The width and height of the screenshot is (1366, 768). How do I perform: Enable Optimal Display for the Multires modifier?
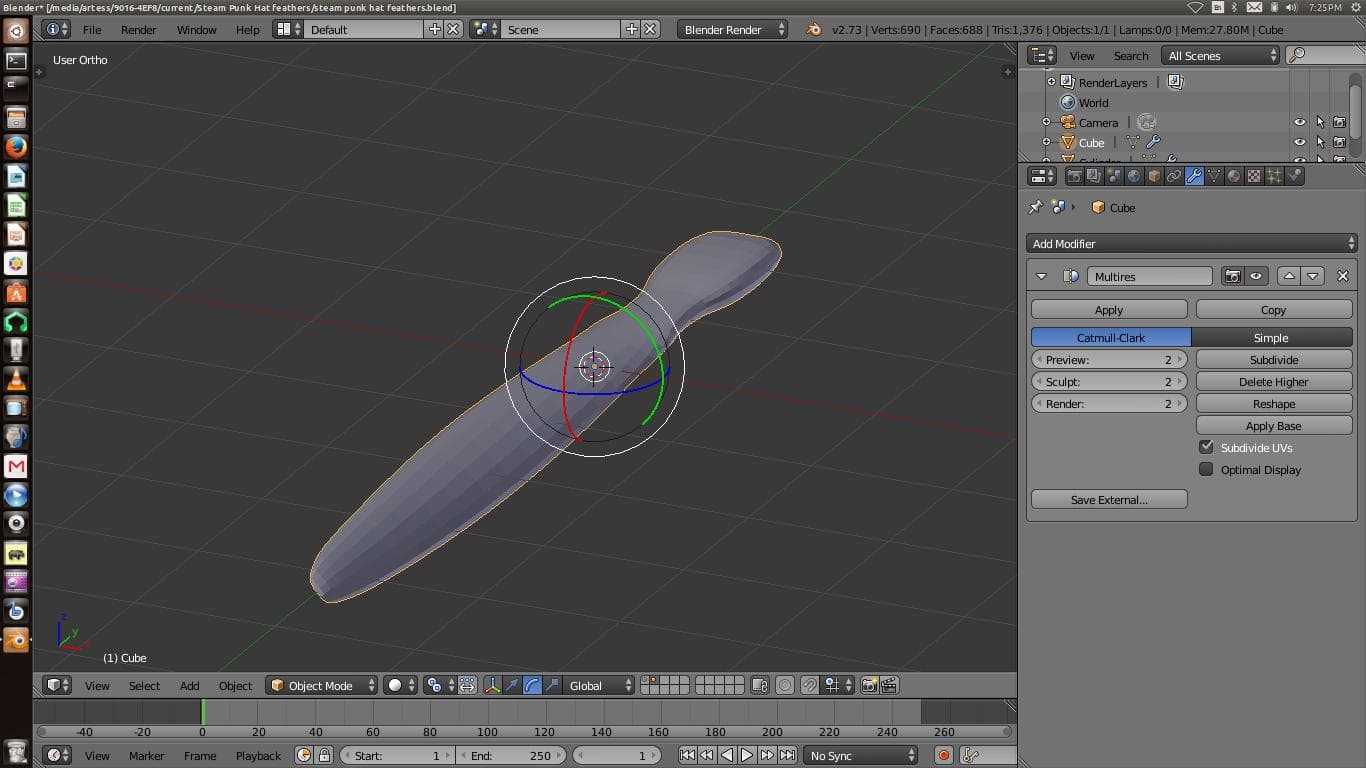point(1206,469)
